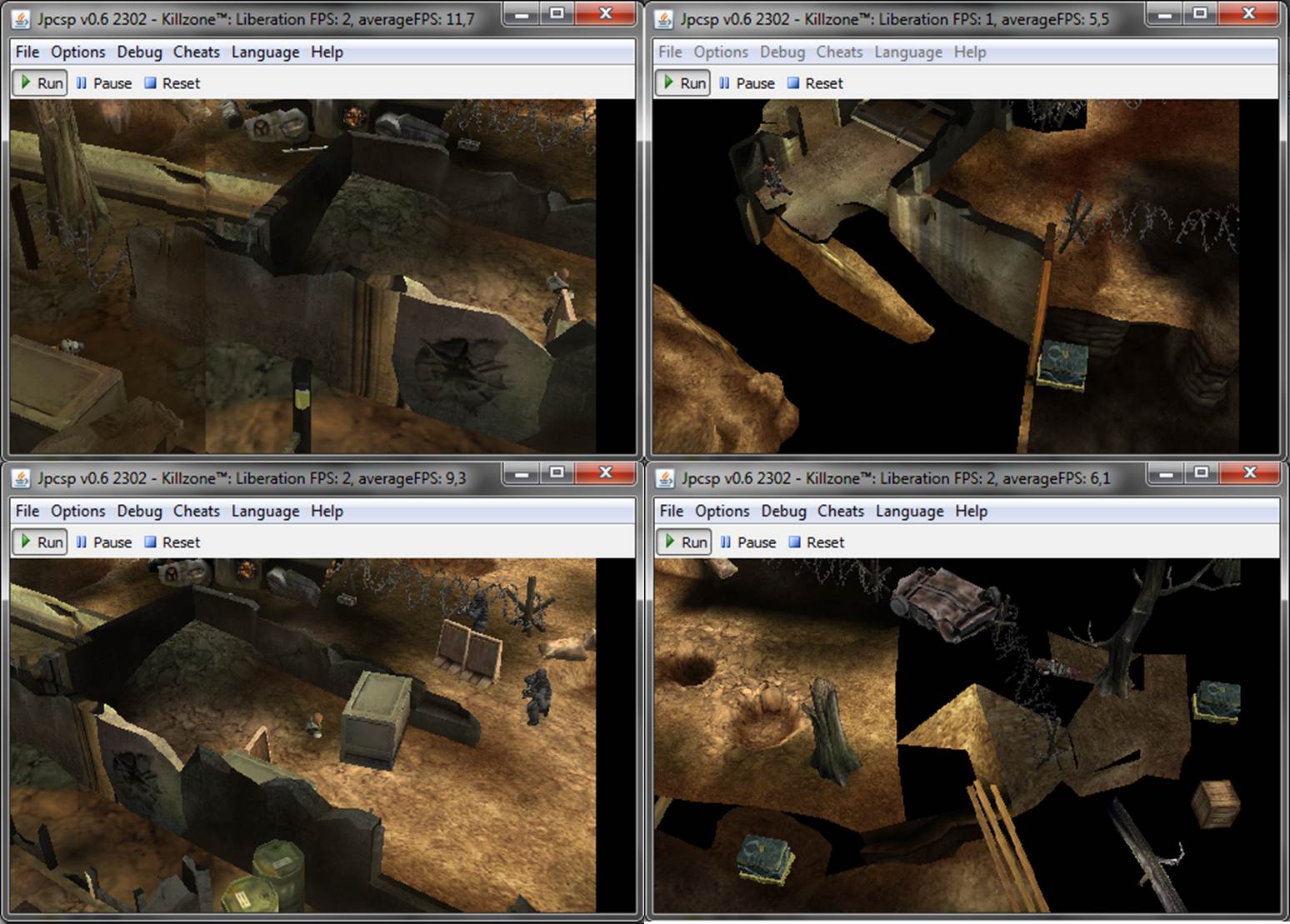Open Options menu in averageFPS 6,1 window

pyautogui.click(x=722, y=511)
